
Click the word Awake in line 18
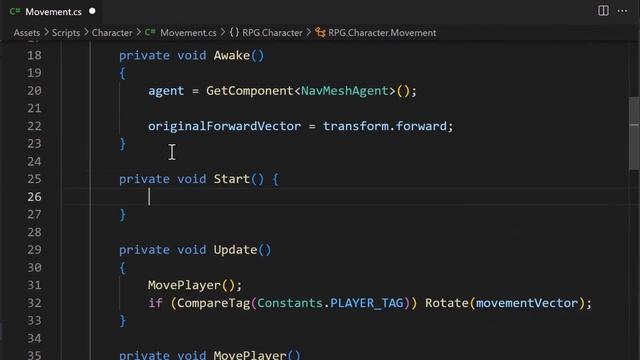point(232,56)
